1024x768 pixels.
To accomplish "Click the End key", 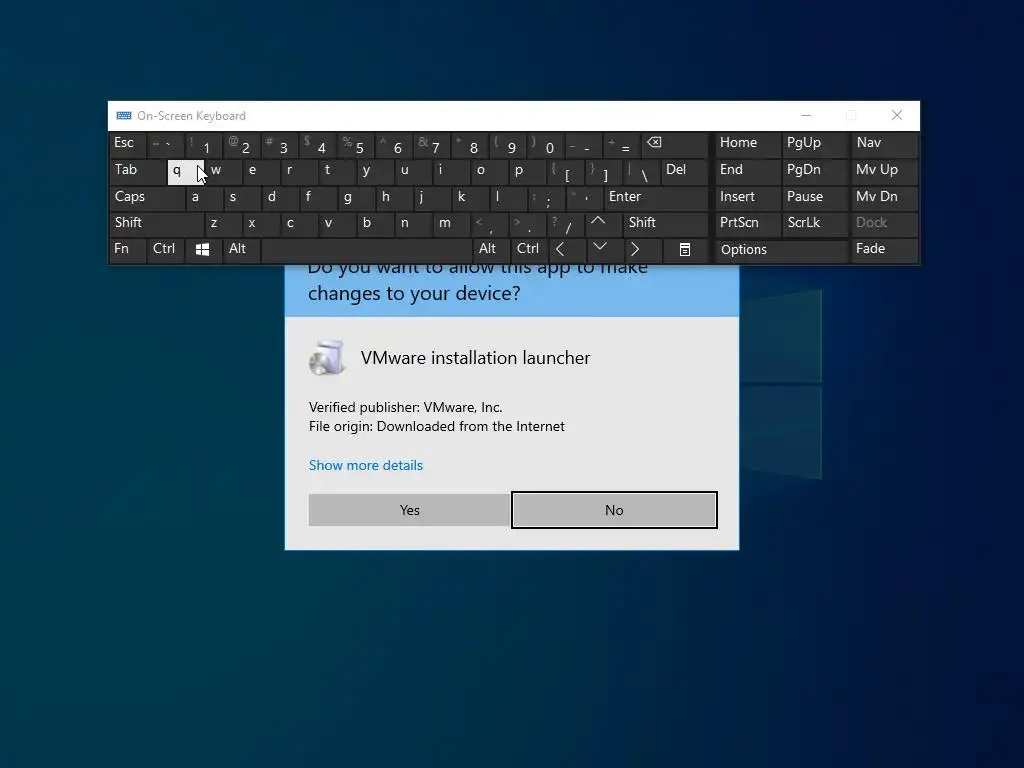I will tap(748, 171).
